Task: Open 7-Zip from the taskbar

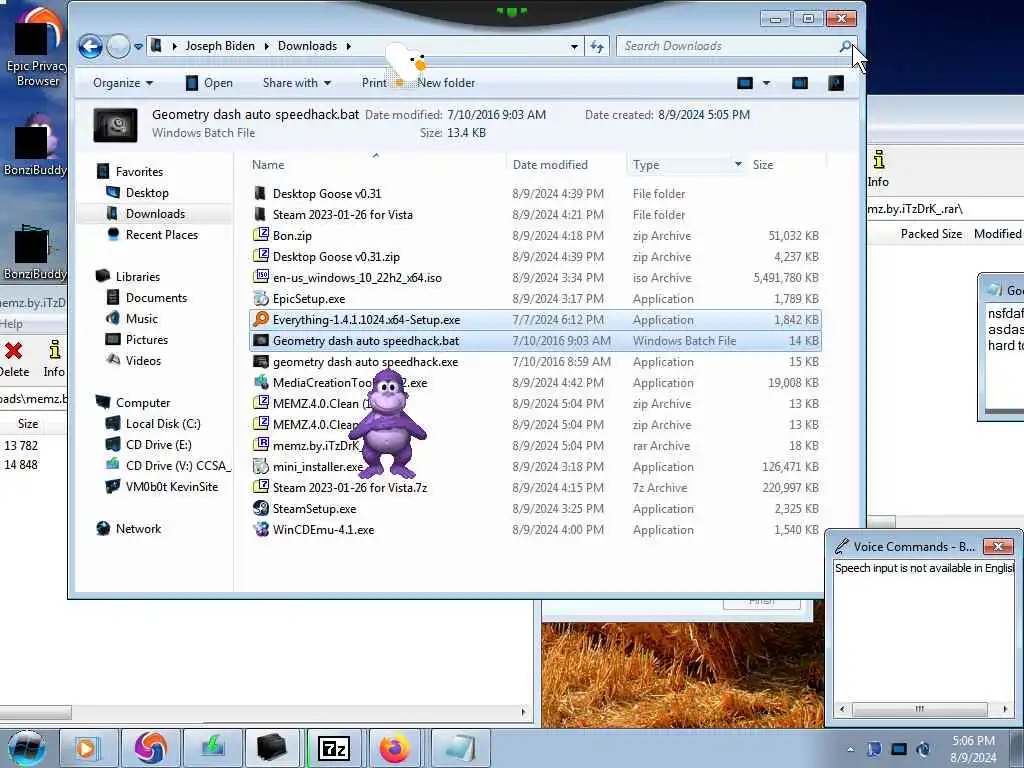Action: point(334,748)
